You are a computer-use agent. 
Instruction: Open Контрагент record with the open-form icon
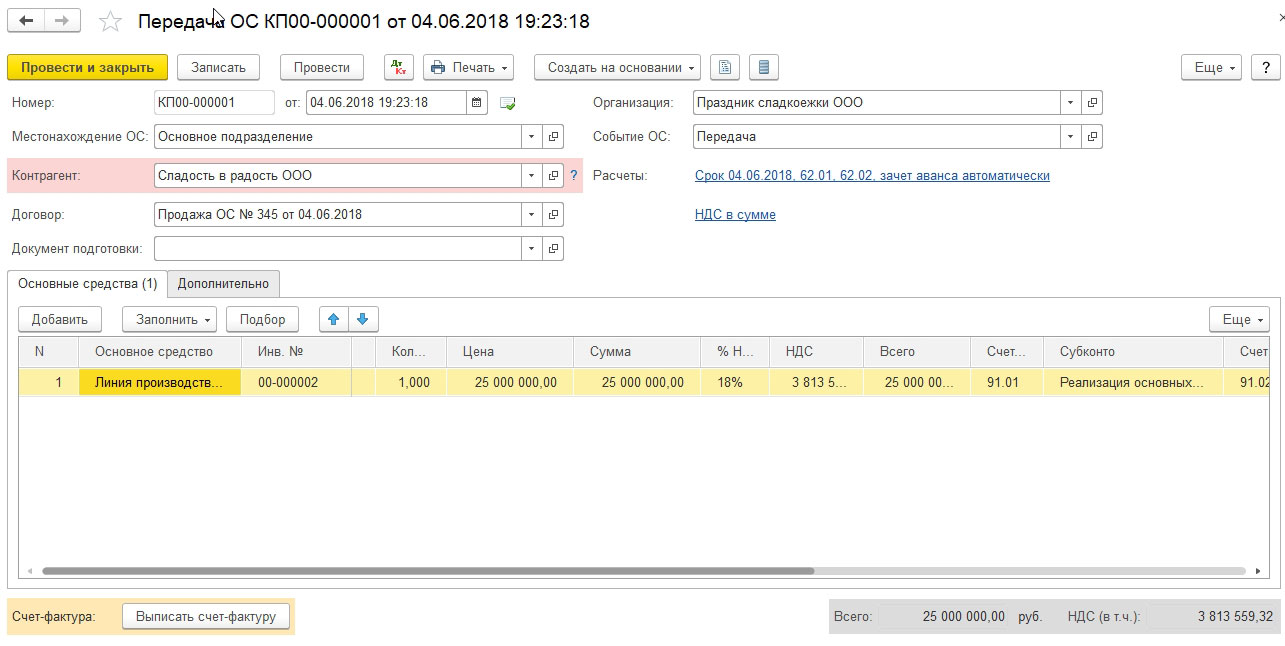point(553,175)
